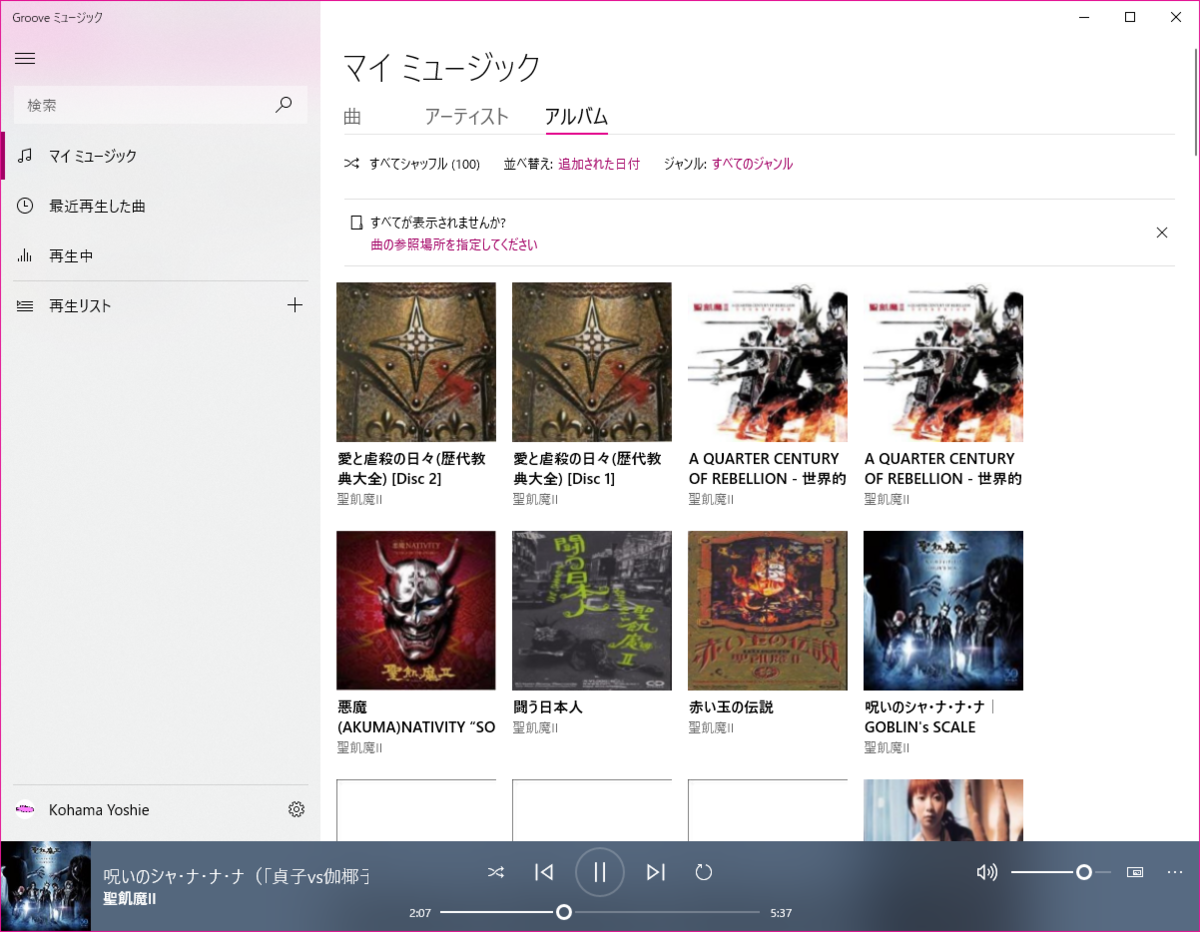Screen dimensions: 1200x932
Task: Open 闘う日本人 album cover
Action: coord(592,610)
